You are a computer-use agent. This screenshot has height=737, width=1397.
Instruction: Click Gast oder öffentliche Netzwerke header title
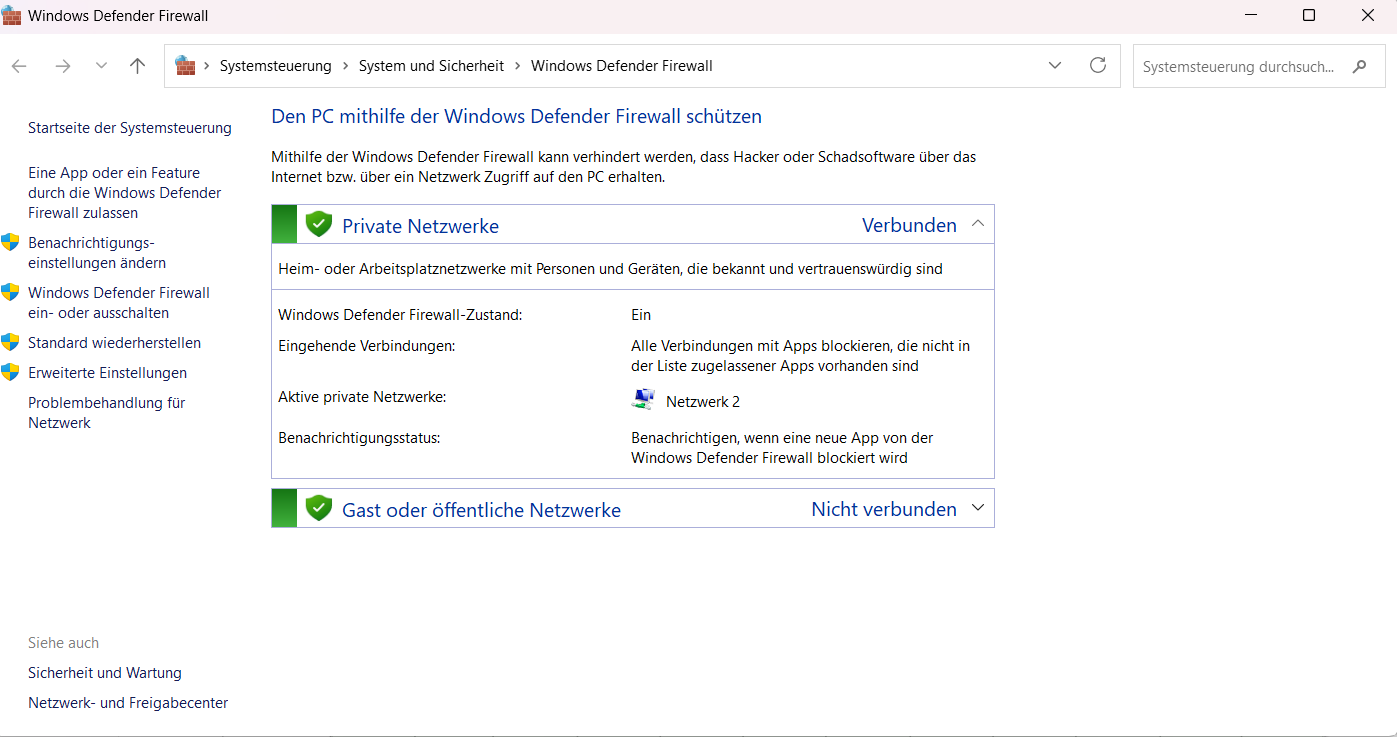point(481,510)
